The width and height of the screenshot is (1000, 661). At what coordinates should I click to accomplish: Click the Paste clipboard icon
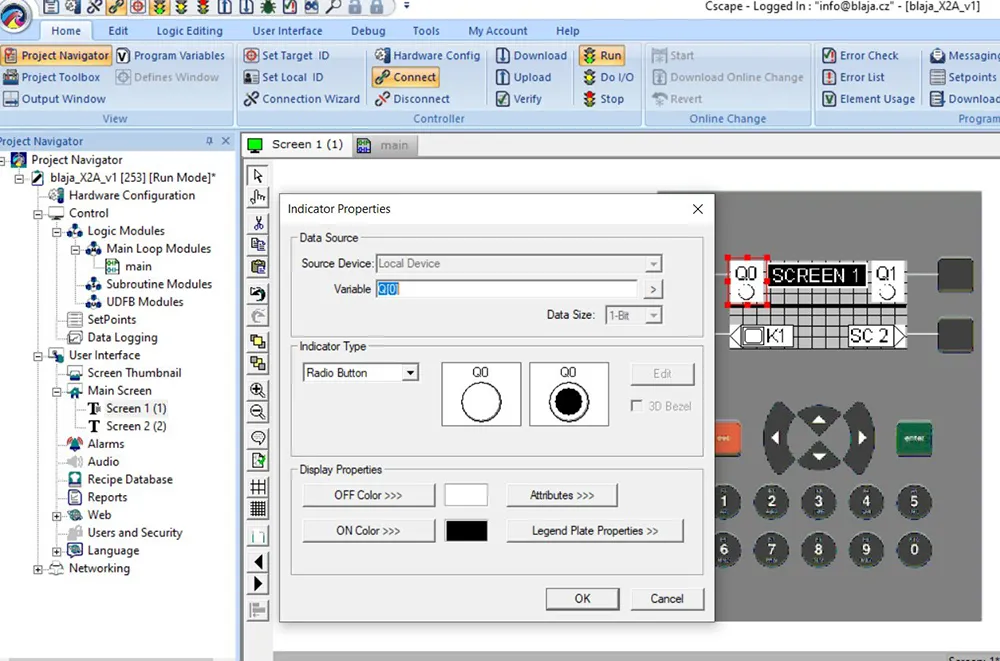[258, 267]
